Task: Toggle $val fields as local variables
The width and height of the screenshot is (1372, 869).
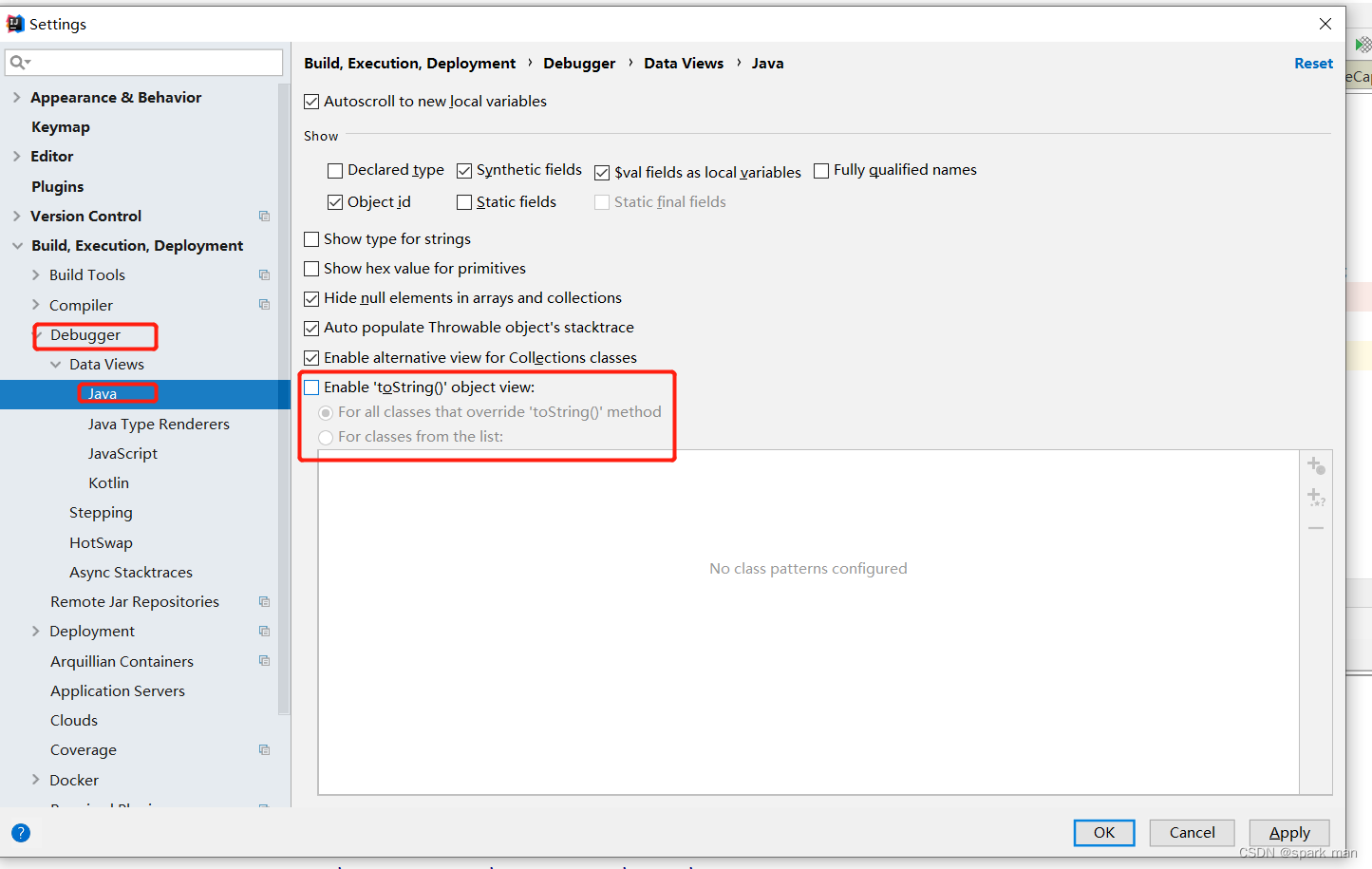Action: (x=602, y=173)
